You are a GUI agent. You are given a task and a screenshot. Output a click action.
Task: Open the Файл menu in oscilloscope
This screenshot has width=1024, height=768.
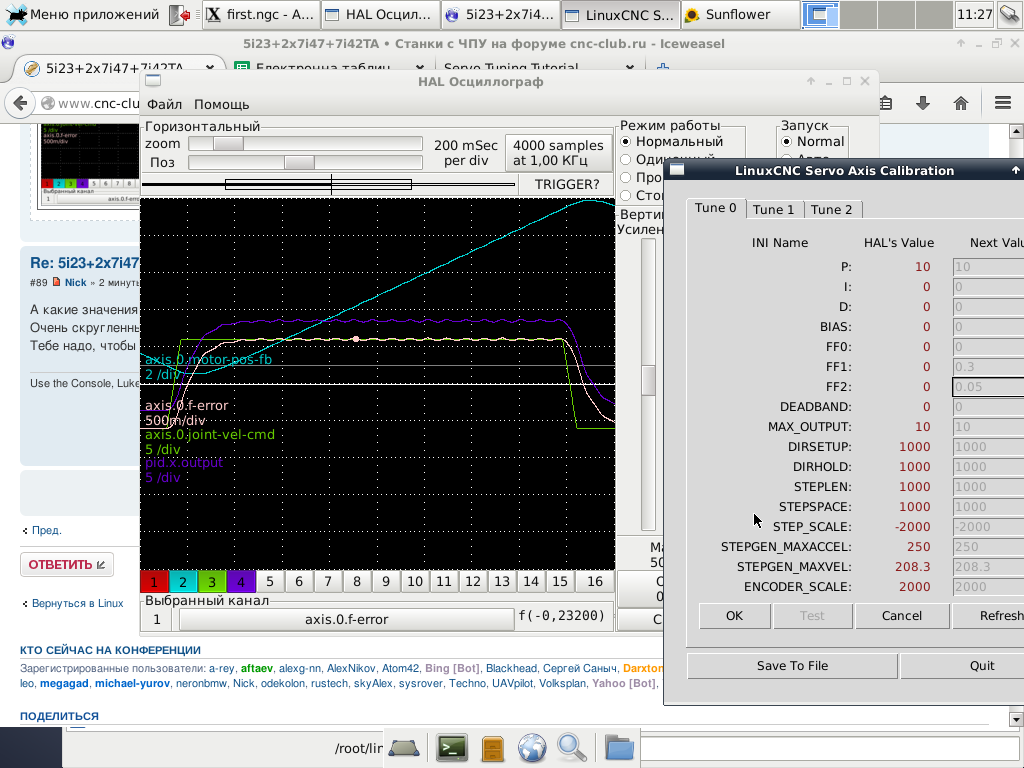coord(164,104)
